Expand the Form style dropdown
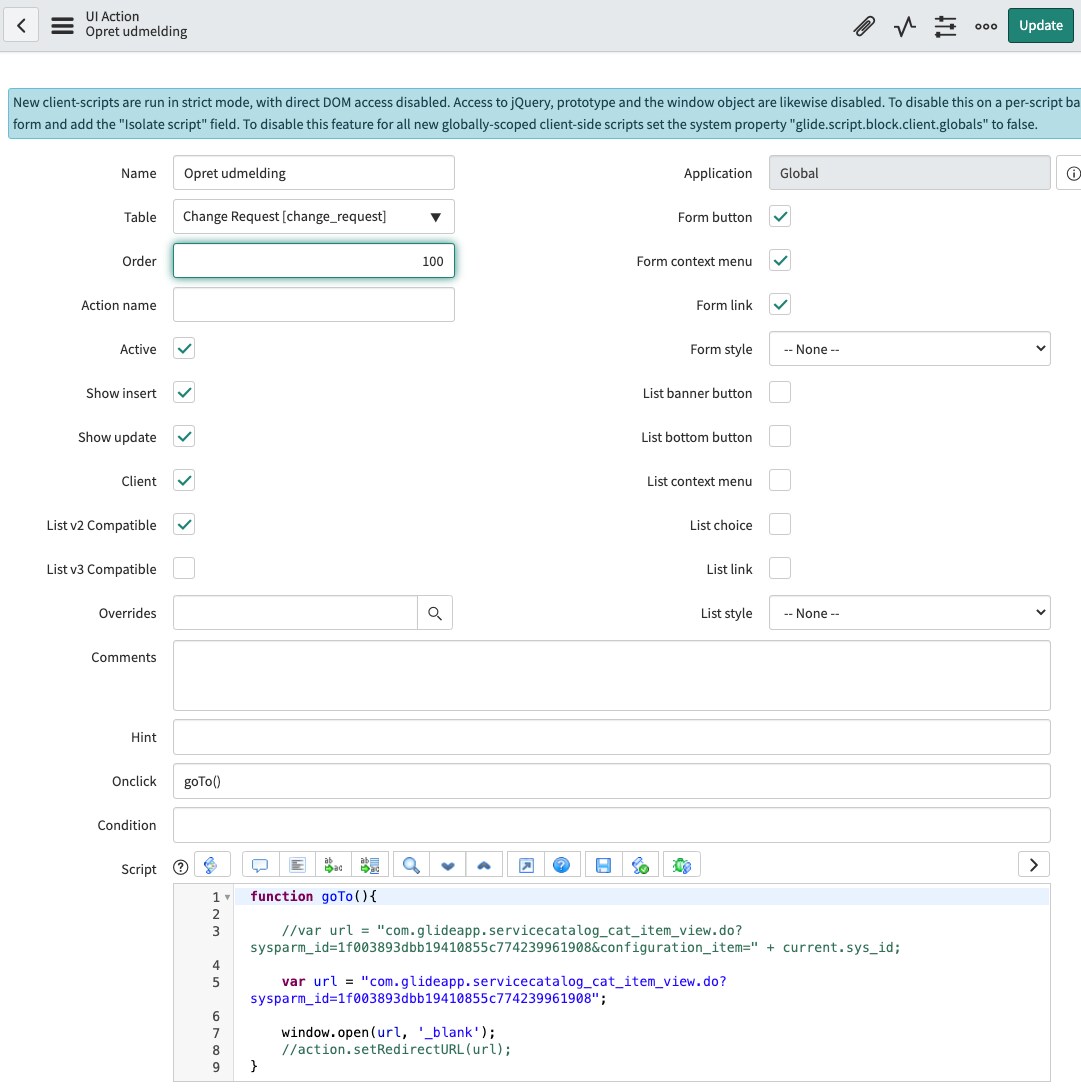 tap(909, 349)
